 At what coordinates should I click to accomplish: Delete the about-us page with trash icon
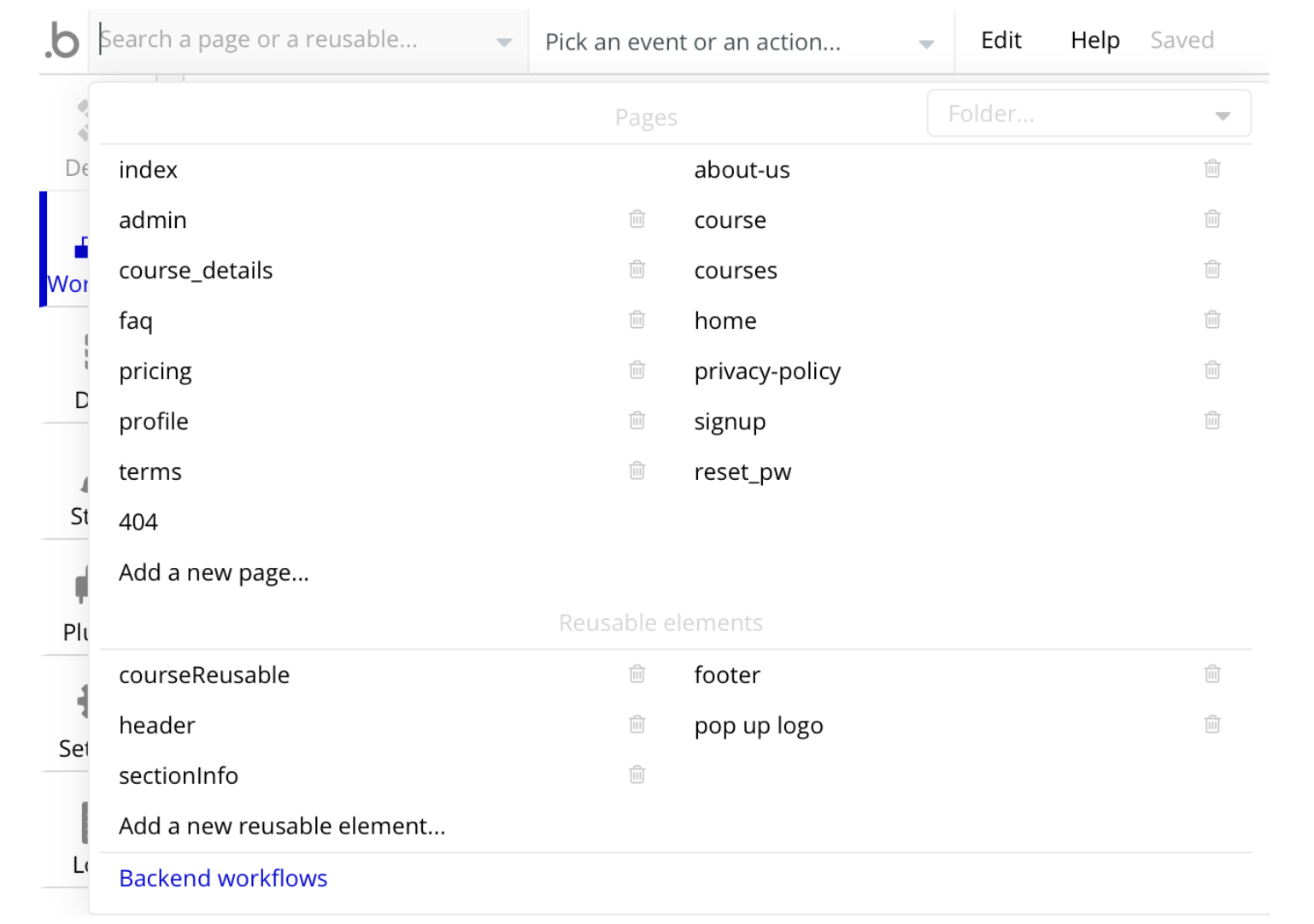(1211, 169)
